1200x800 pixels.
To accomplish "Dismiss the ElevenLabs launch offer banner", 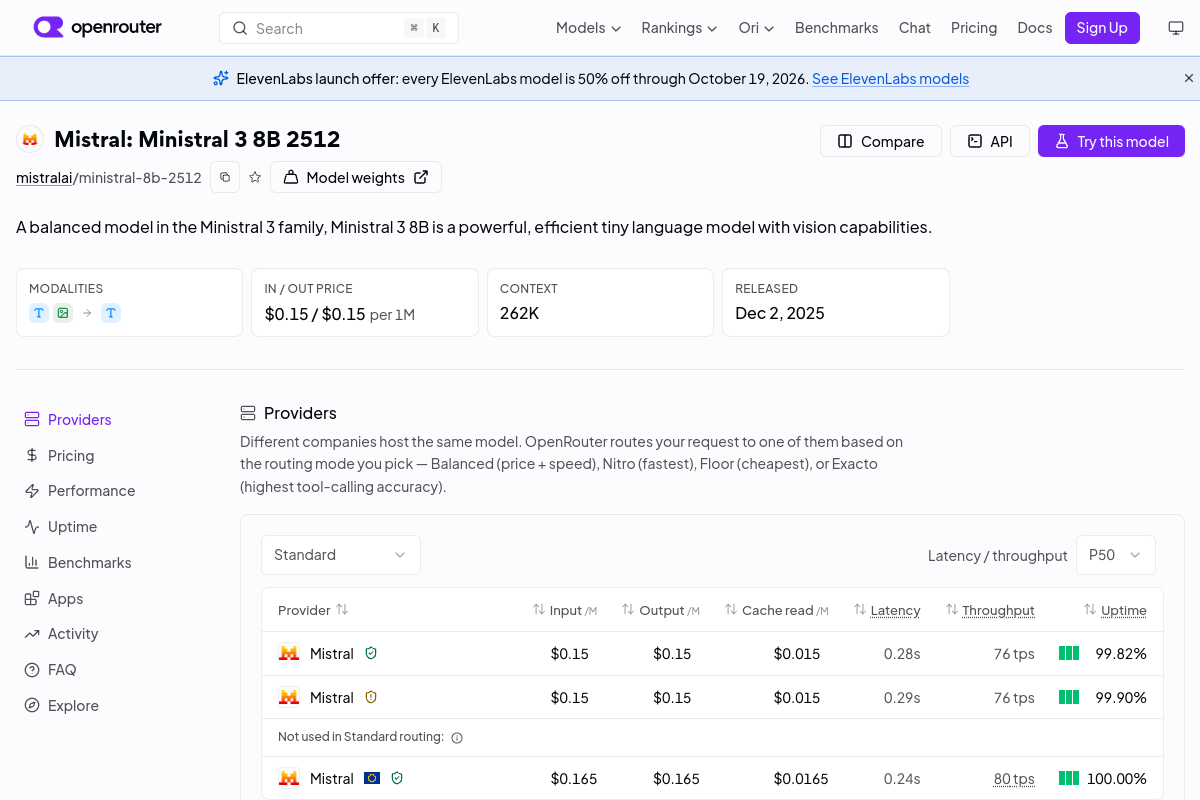I will click(1189, 78).
